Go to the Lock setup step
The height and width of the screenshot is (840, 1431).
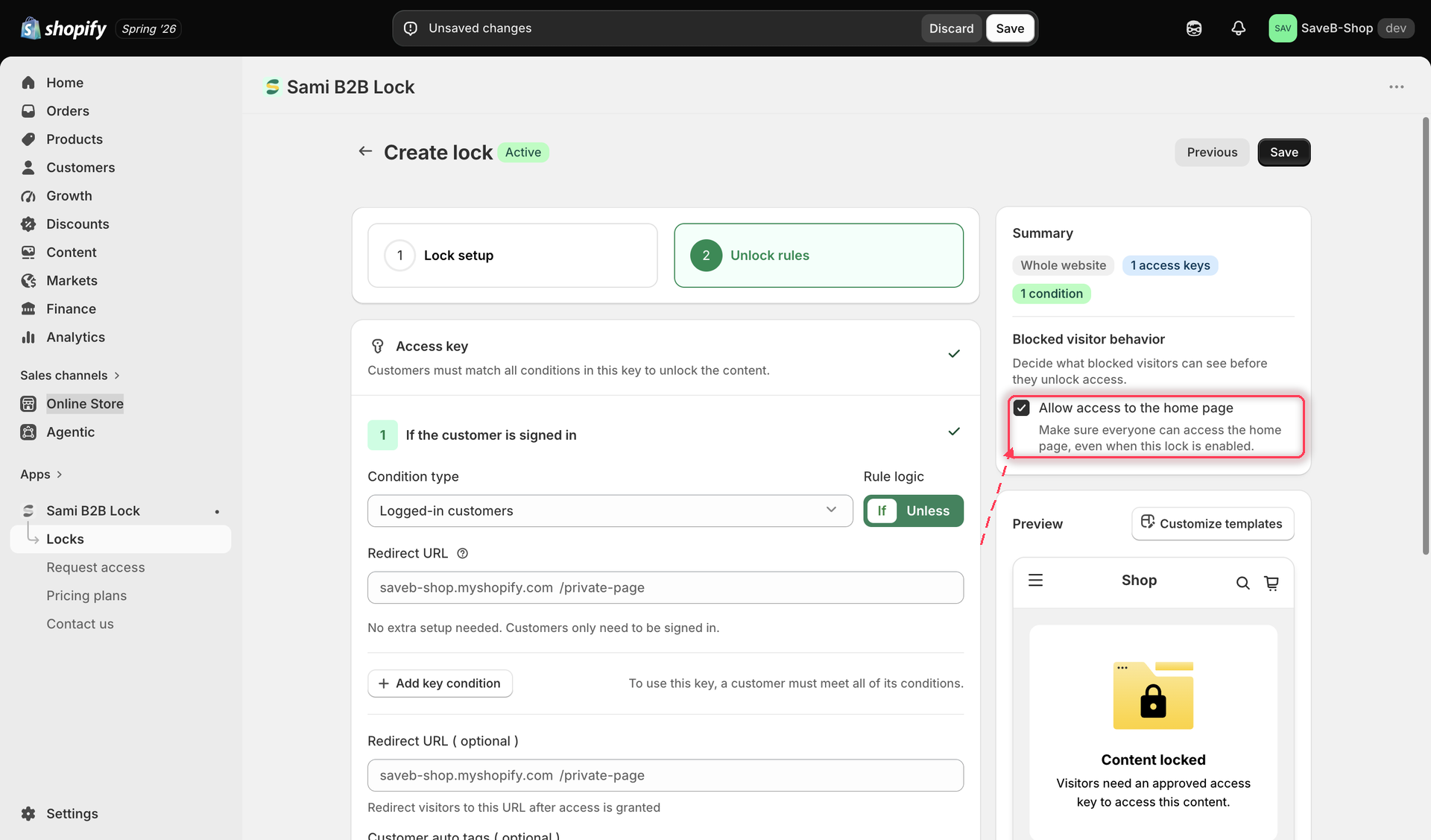tap(512, 256)
